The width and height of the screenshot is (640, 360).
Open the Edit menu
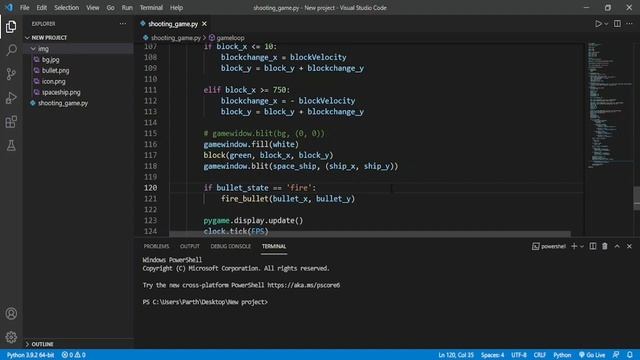coord(42,8)
